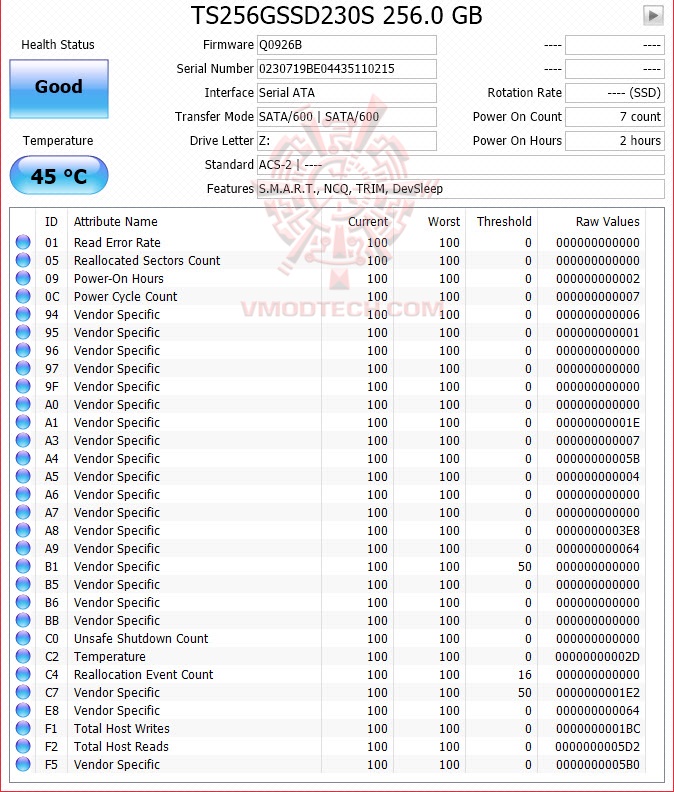Click status icon of row ID A1
Screen dimensions: 674x792
click(x=23, y=422)
